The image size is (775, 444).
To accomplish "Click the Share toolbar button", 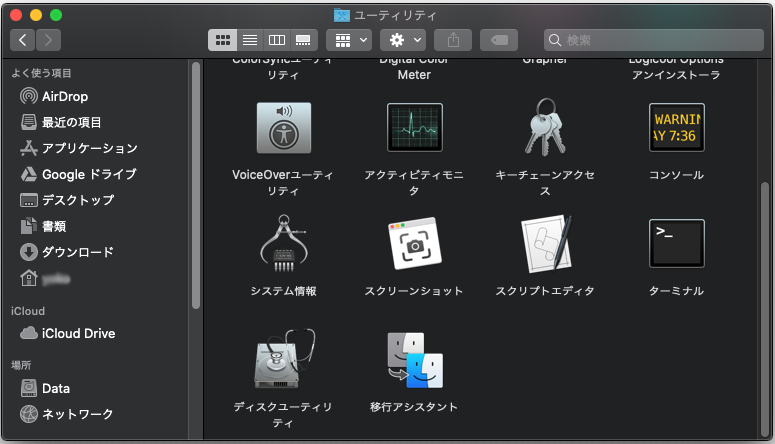I will [453, 40].
